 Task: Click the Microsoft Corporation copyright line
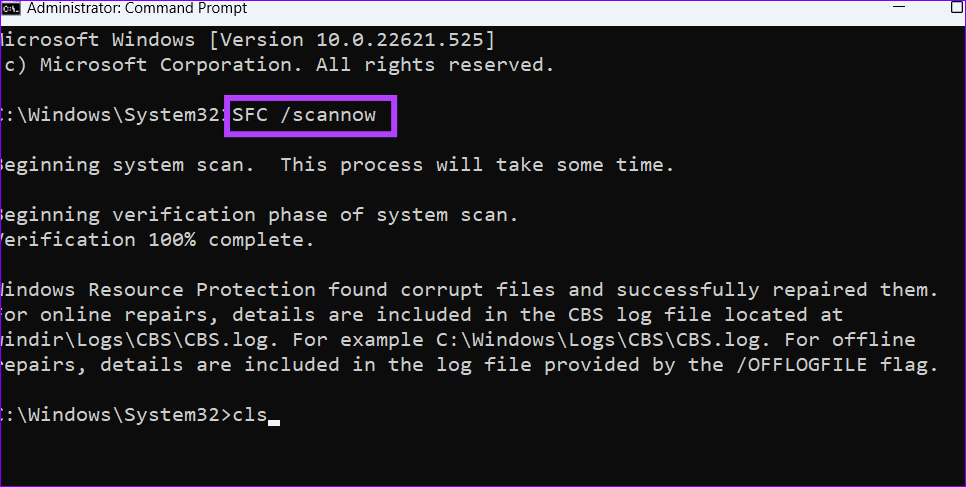click(275, 64)
